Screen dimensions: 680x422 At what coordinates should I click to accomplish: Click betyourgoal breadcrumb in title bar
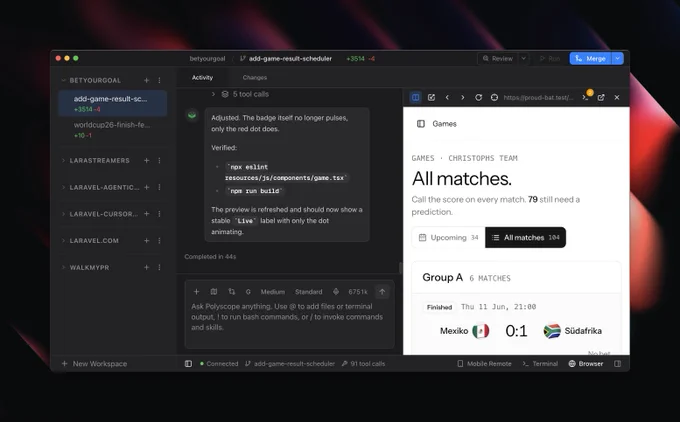(207, 59)
